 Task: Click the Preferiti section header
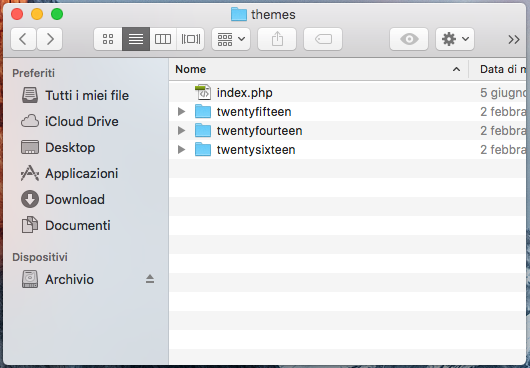point(33,73)
